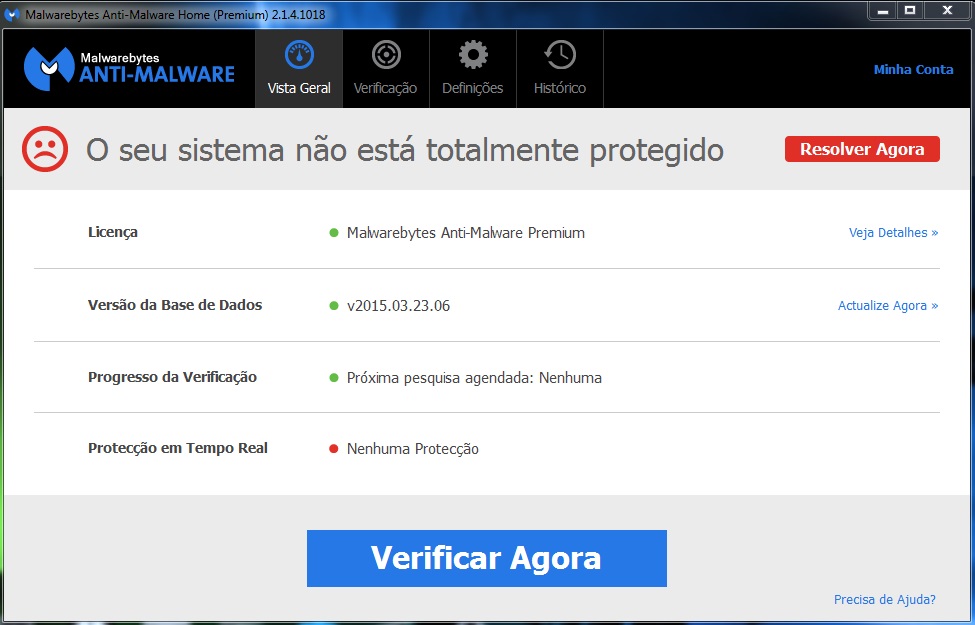Click Actualize Agora to update database
This screenshot has height=625, width=975.
888,305
